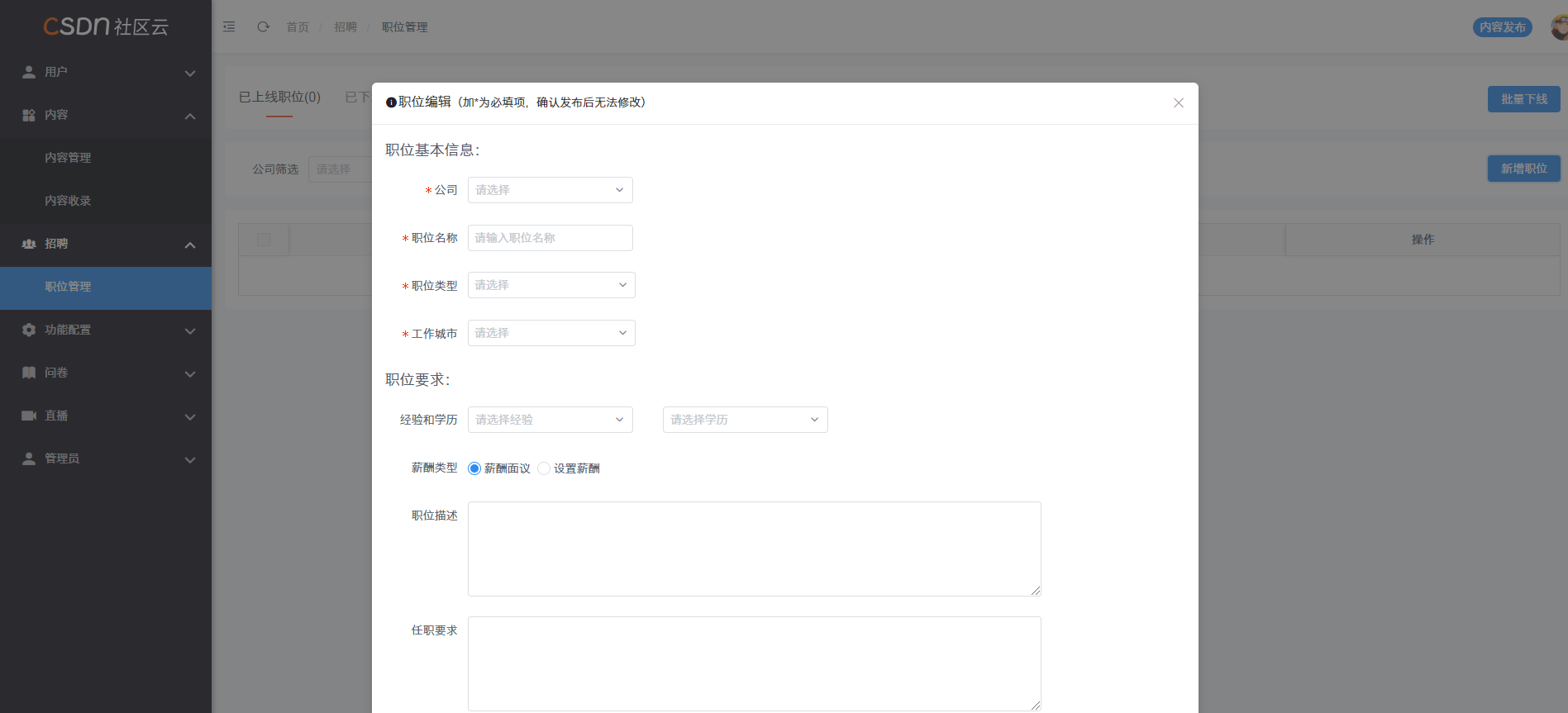Screen dimensions: 1568x713
Task: Open the 请选择学历 dropdown
Action: [746, 420]
